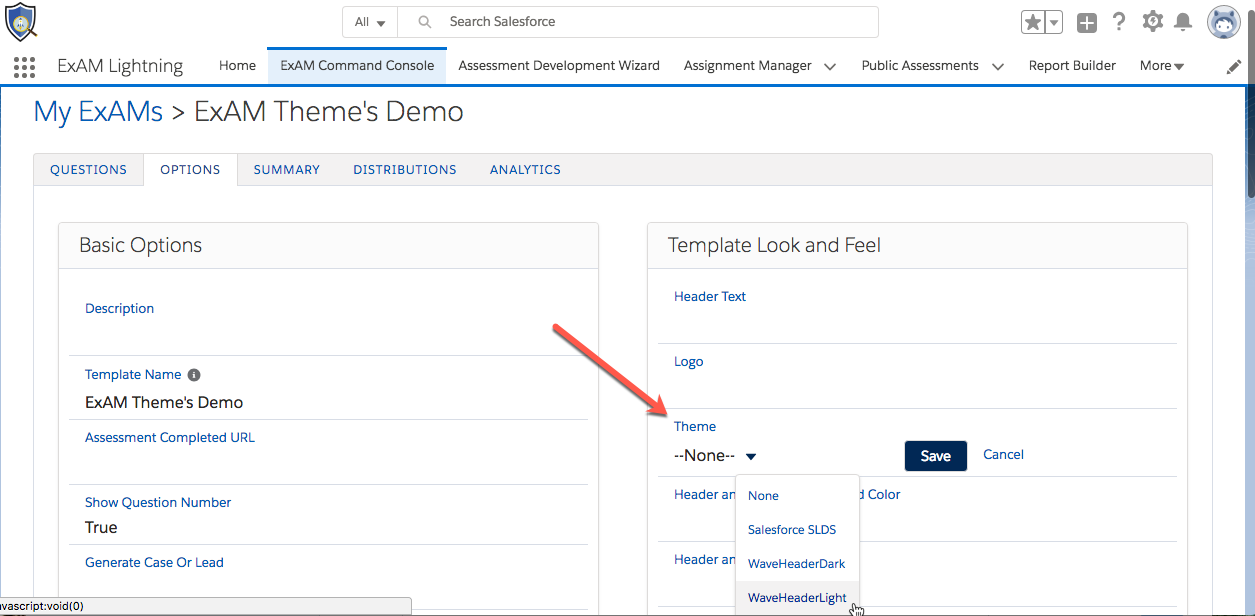Switch to the ANALYTICS tab
Viewport: 1255px width, 616px height.
point(525,170)
